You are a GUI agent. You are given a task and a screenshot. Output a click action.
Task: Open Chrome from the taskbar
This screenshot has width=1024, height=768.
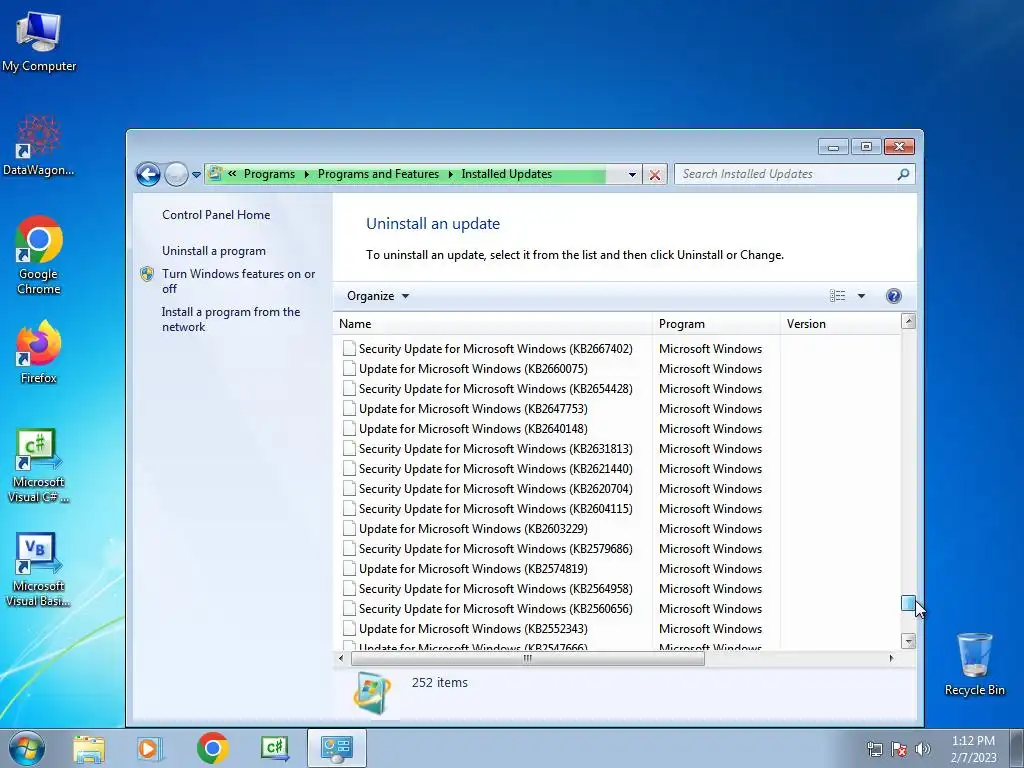(x=212, y=748)
